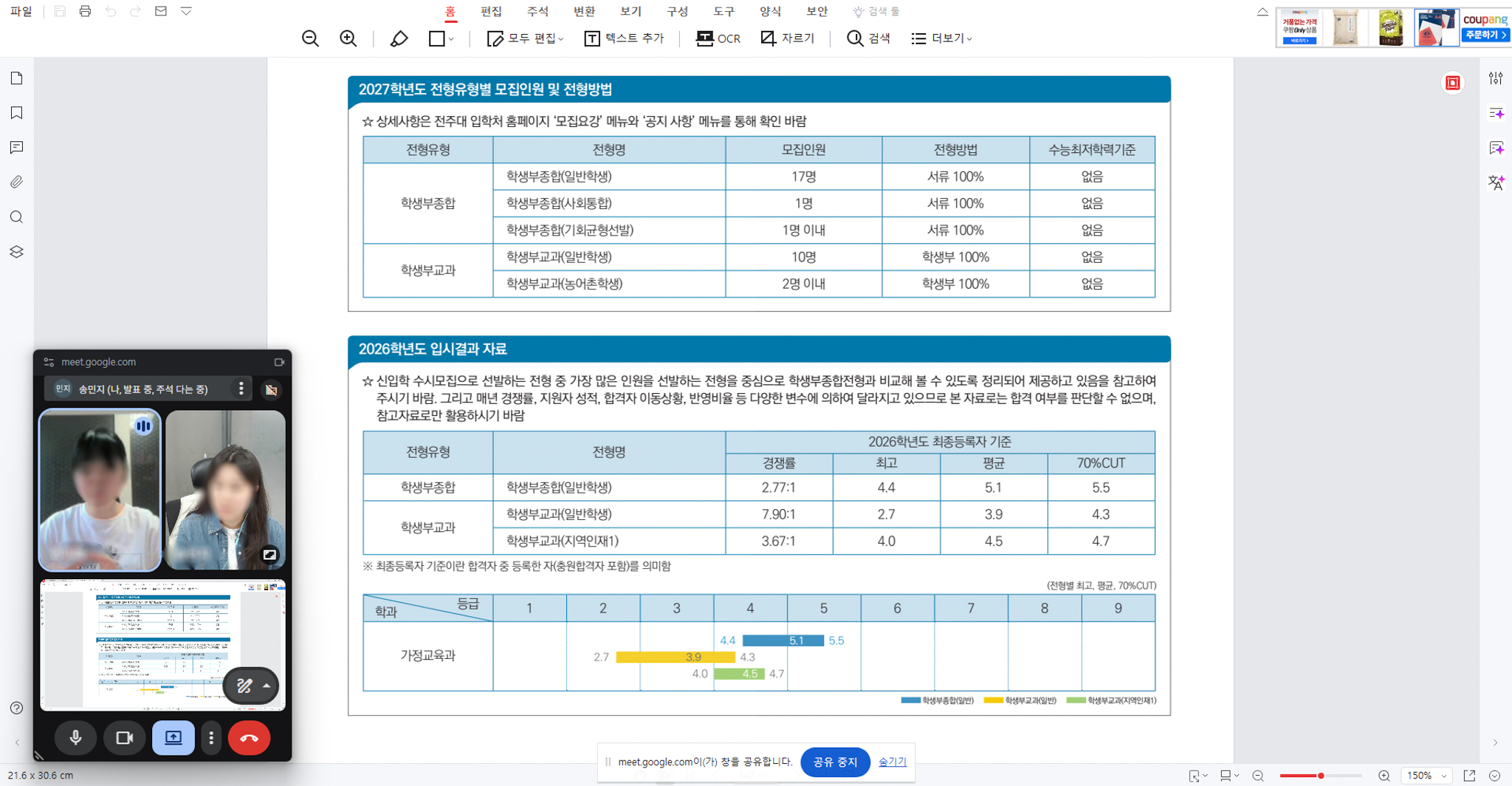The width and height of the screenshot is (1512, 786).
Task: Open the attachments paperclip panel
Action: coord(16,182)
